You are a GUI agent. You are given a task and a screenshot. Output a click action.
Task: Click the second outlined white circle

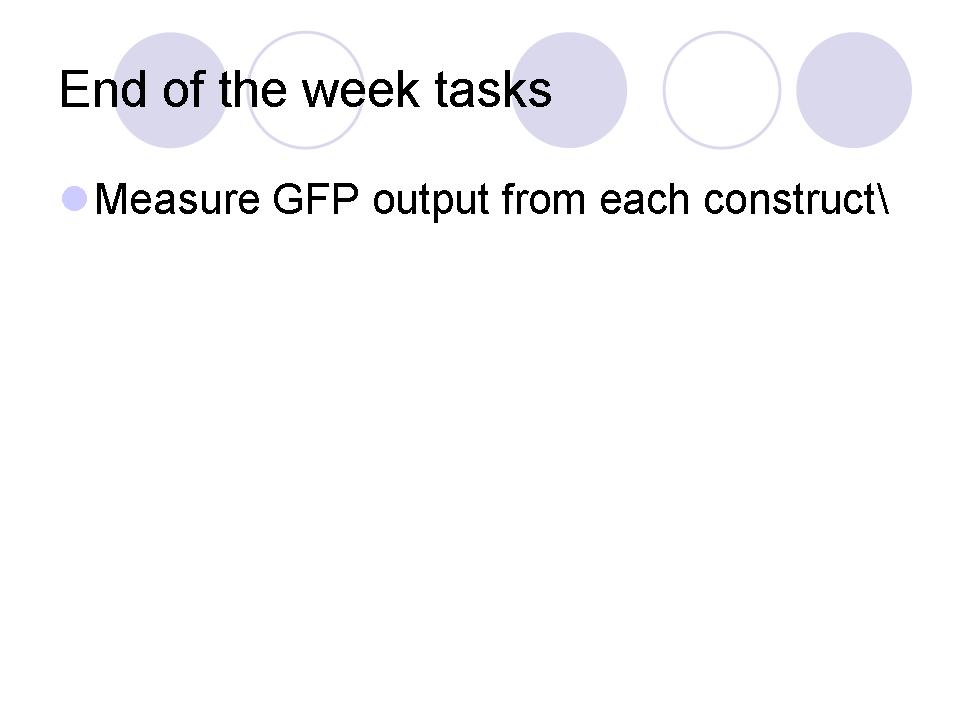[721, 90]
